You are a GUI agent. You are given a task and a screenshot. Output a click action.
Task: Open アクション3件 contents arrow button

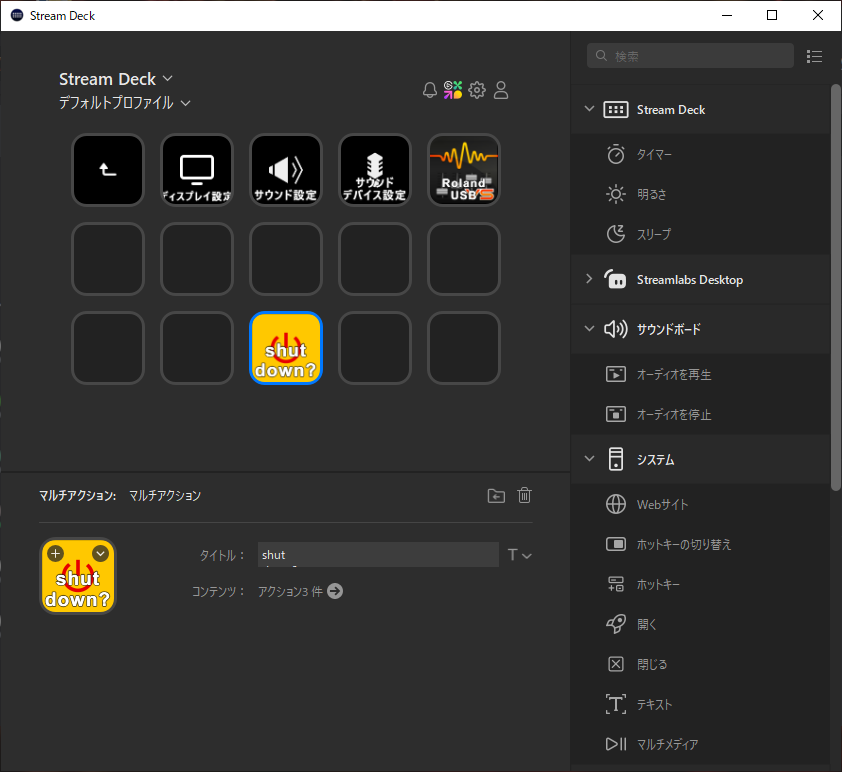coord(335,591)
